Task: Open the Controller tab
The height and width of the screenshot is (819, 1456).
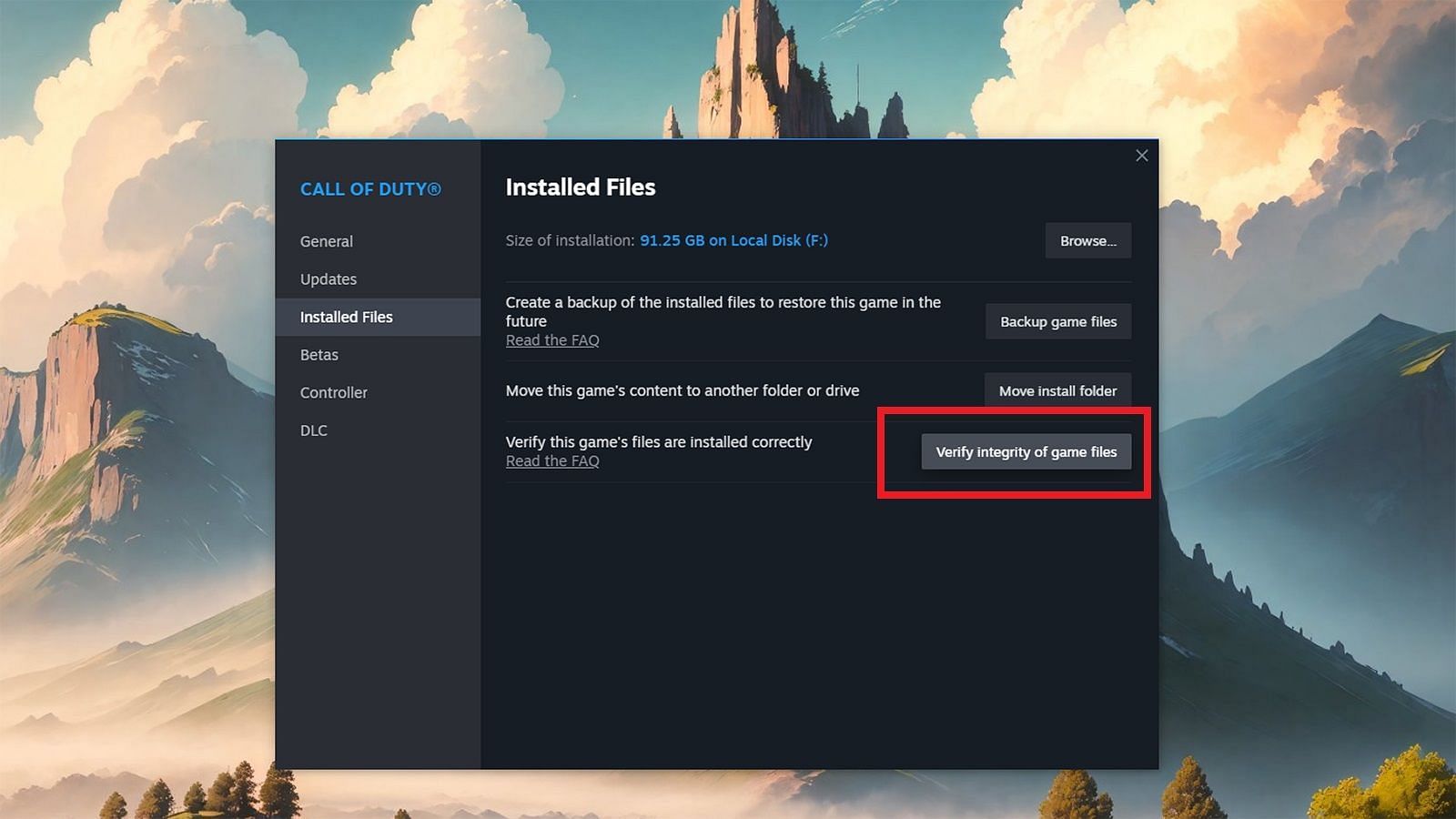Action: 378,392
